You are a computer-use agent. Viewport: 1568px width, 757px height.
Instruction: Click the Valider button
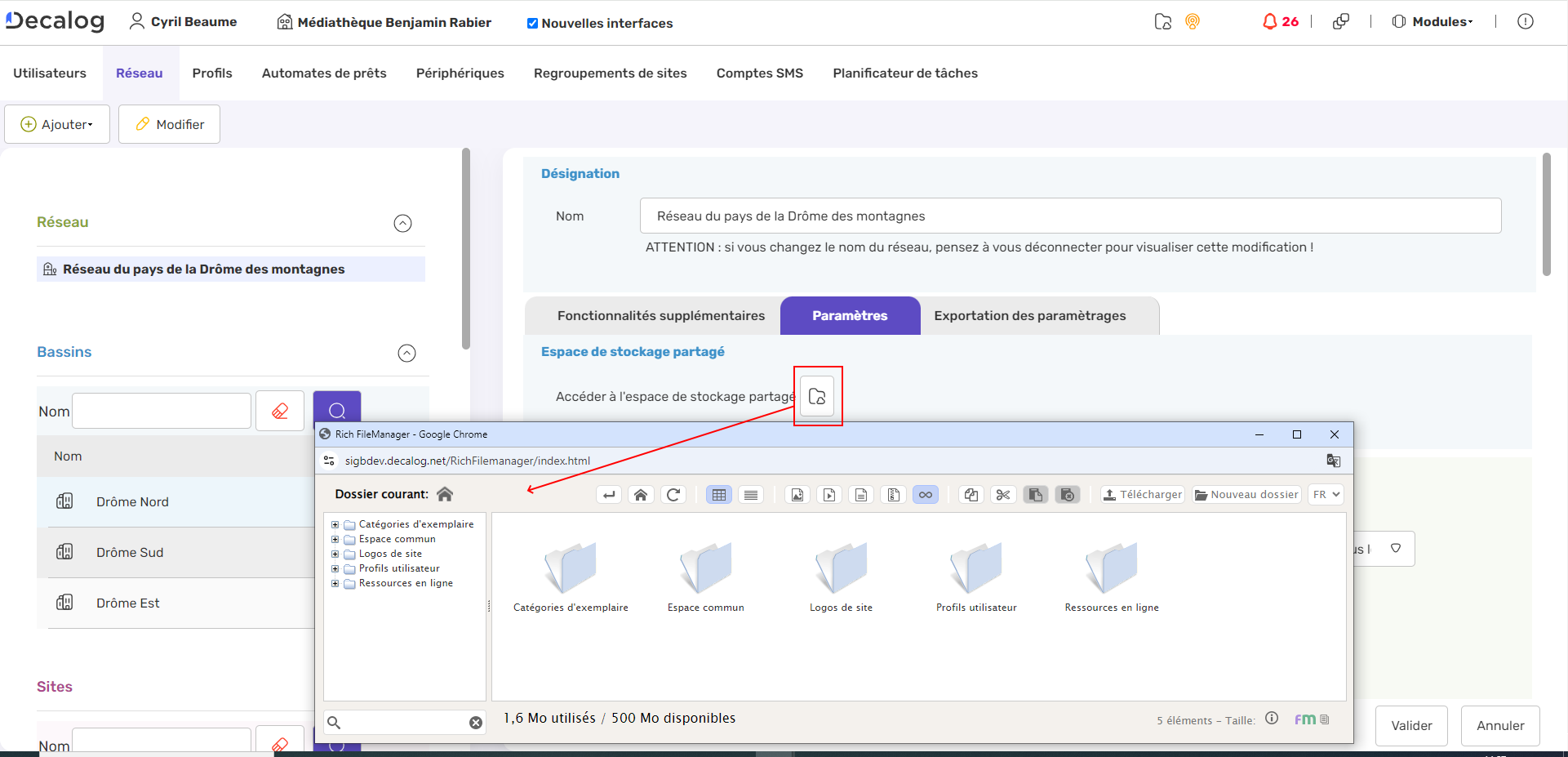click(x=1411, y=726)
